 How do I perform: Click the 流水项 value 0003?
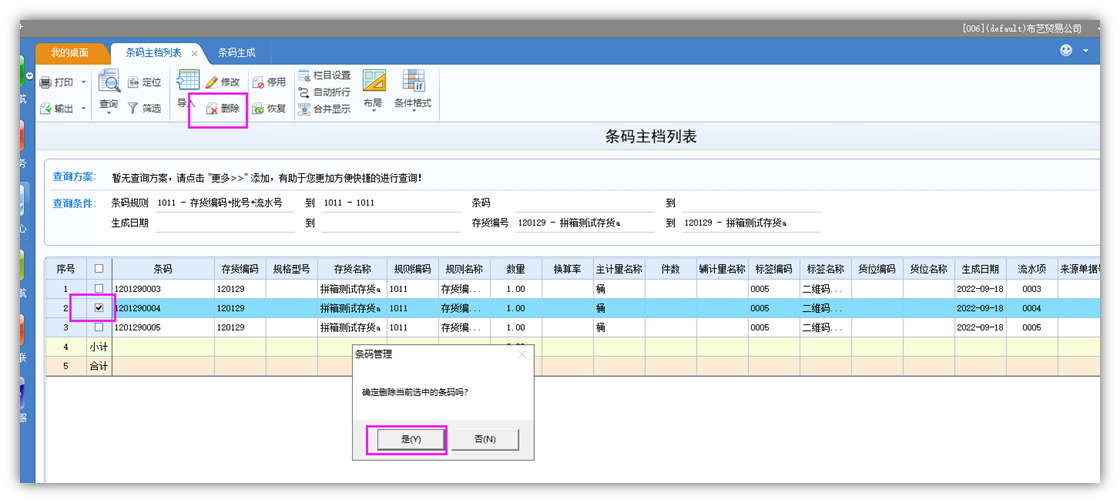[x=1031, y=289]
